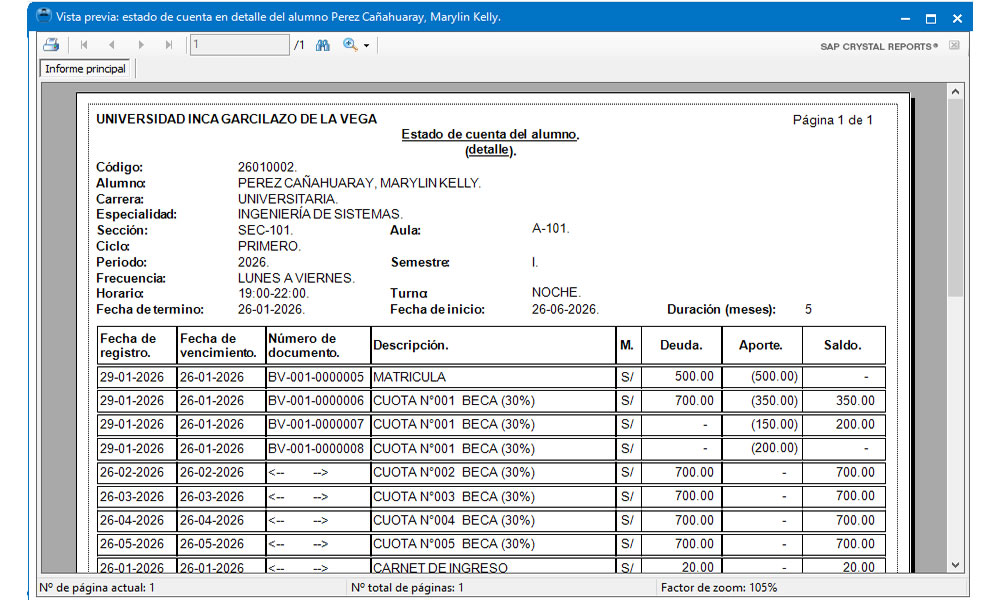Click Nº total de páginas status

tap(407, 588)
